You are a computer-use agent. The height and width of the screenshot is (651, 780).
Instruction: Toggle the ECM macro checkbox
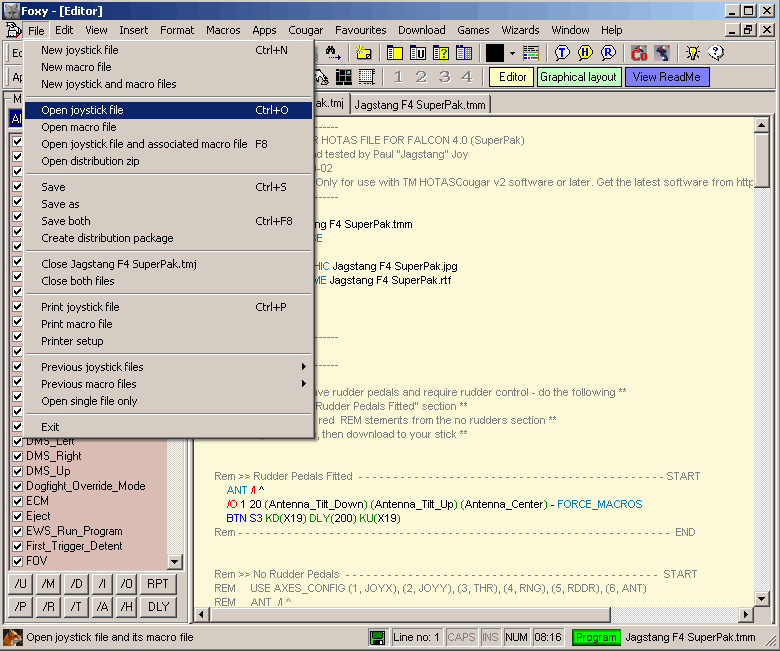pos(17,501)
